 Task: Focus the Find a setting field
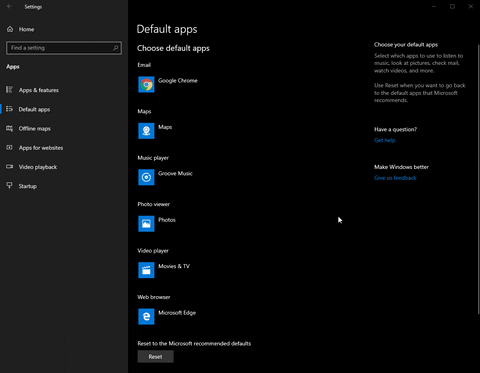[64, 48]
